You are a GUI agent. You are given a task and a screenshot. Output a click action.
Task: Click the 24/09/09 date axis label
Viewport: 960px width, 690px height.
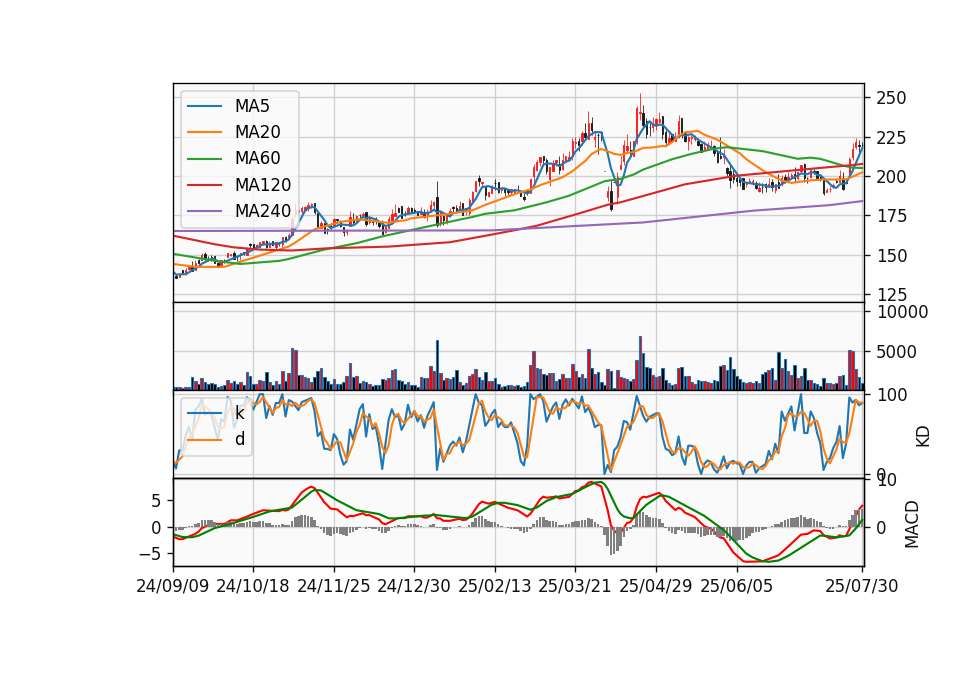[173, 586]
